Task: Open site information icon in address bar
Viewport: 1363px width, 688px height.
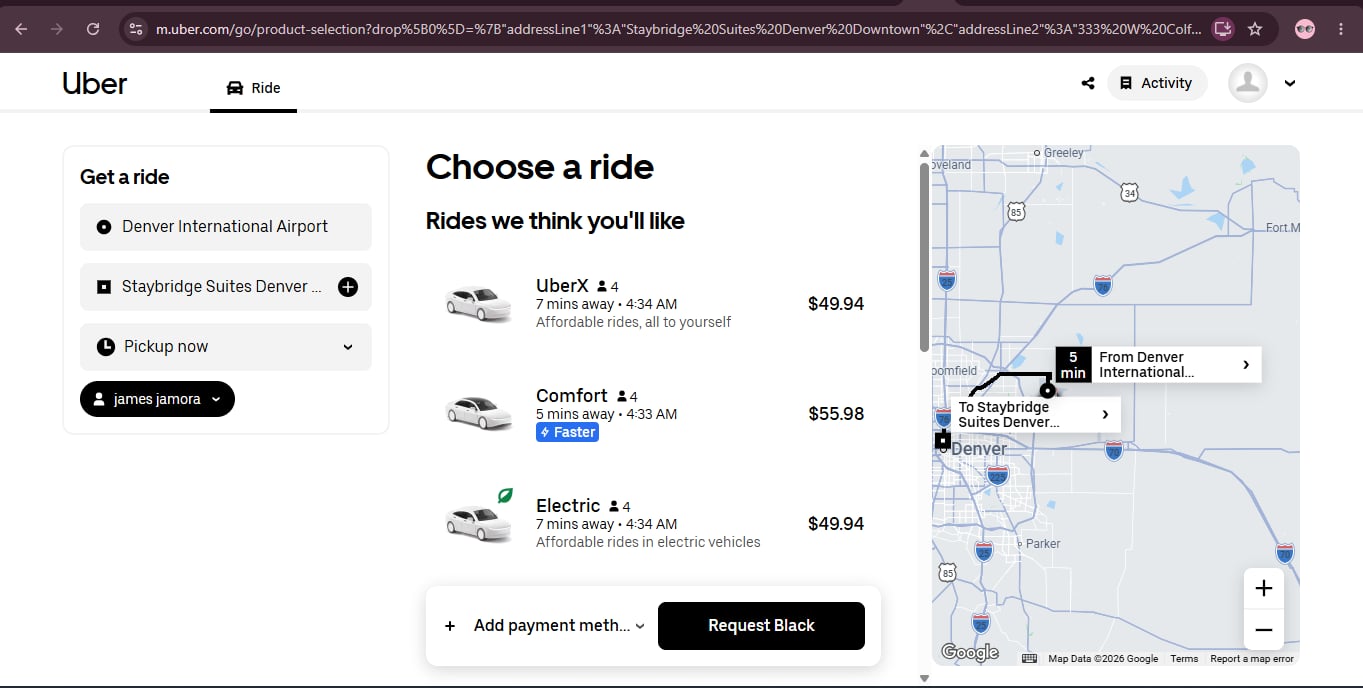Action: point(137,29)
